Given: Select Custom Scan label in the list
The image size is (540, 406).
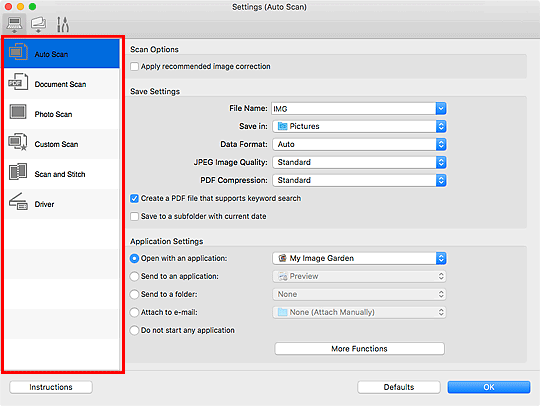Looking at the screenshot, I should (56, 144).
